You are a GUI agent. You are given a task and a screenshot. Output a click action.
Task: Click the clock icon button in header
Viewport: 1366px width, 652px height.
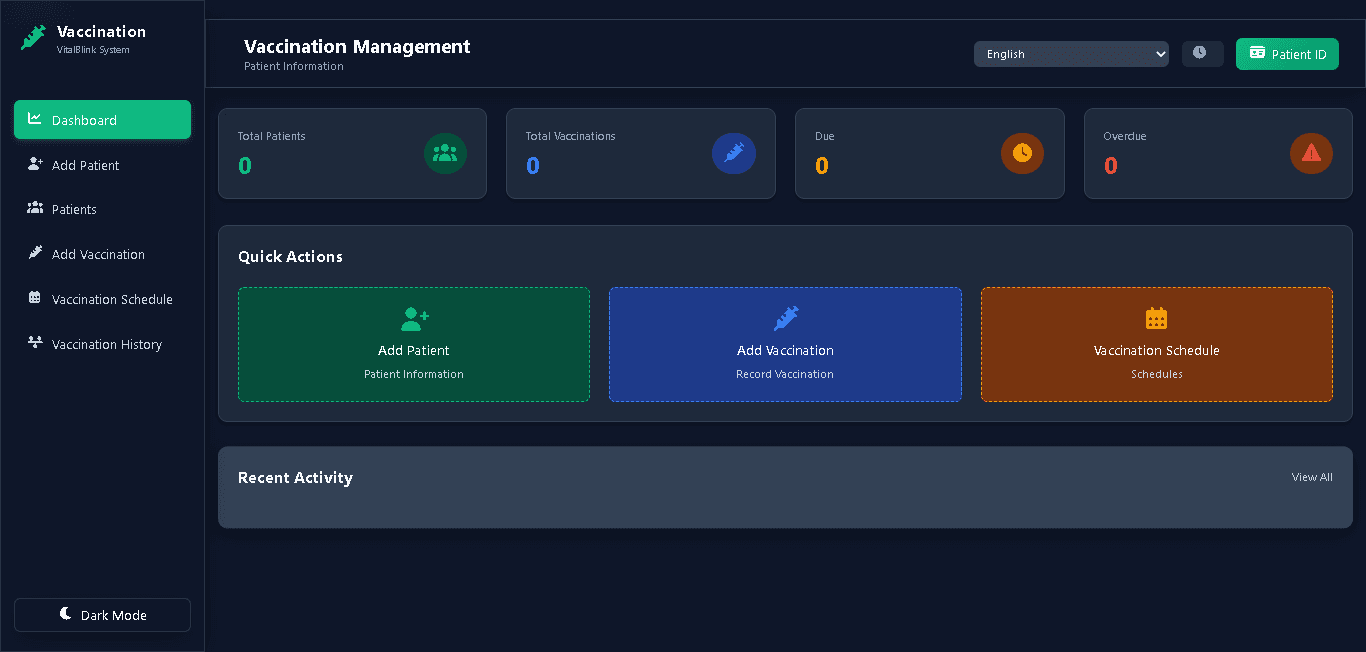point(1201,54)
